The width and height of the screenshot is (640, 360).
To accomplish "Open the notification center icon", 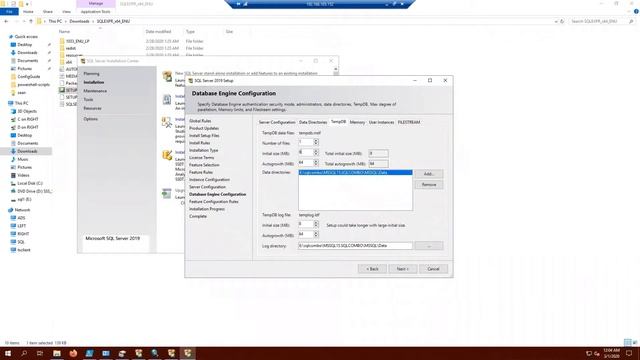I will (x=629, y=353).
